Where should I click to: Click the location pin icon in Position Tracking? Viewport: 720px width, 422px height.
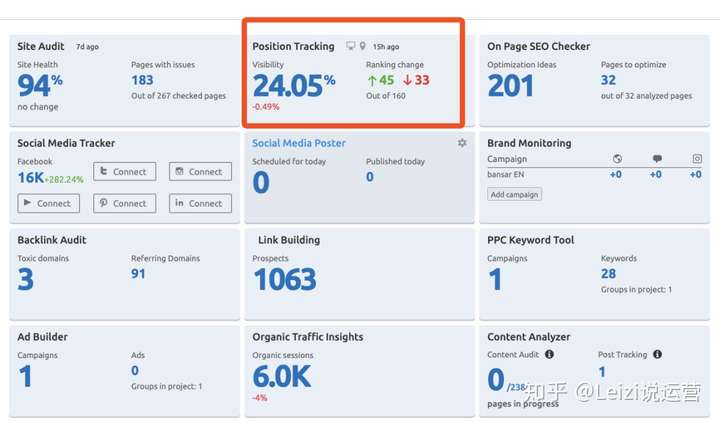tap(363, 46)
